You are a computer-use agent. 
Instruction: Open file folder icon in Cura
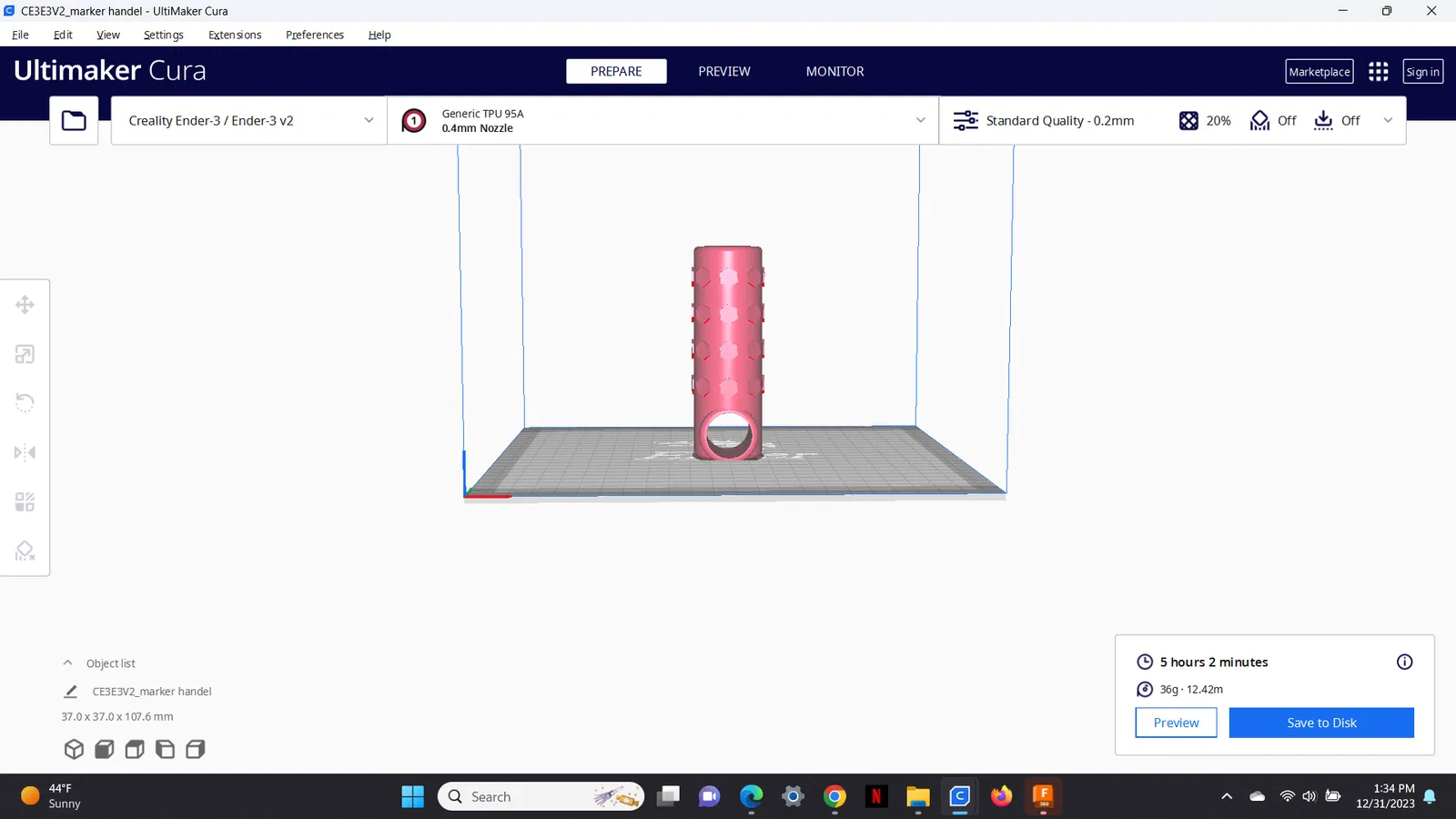point(74,120)
